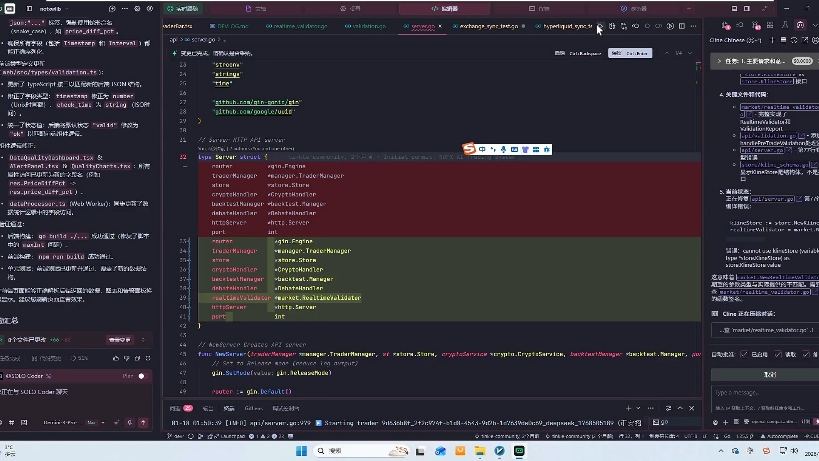Open the Sogou input method toolbar logo
Viewport: 819px width, 461px height.
[x=469, y=149]
